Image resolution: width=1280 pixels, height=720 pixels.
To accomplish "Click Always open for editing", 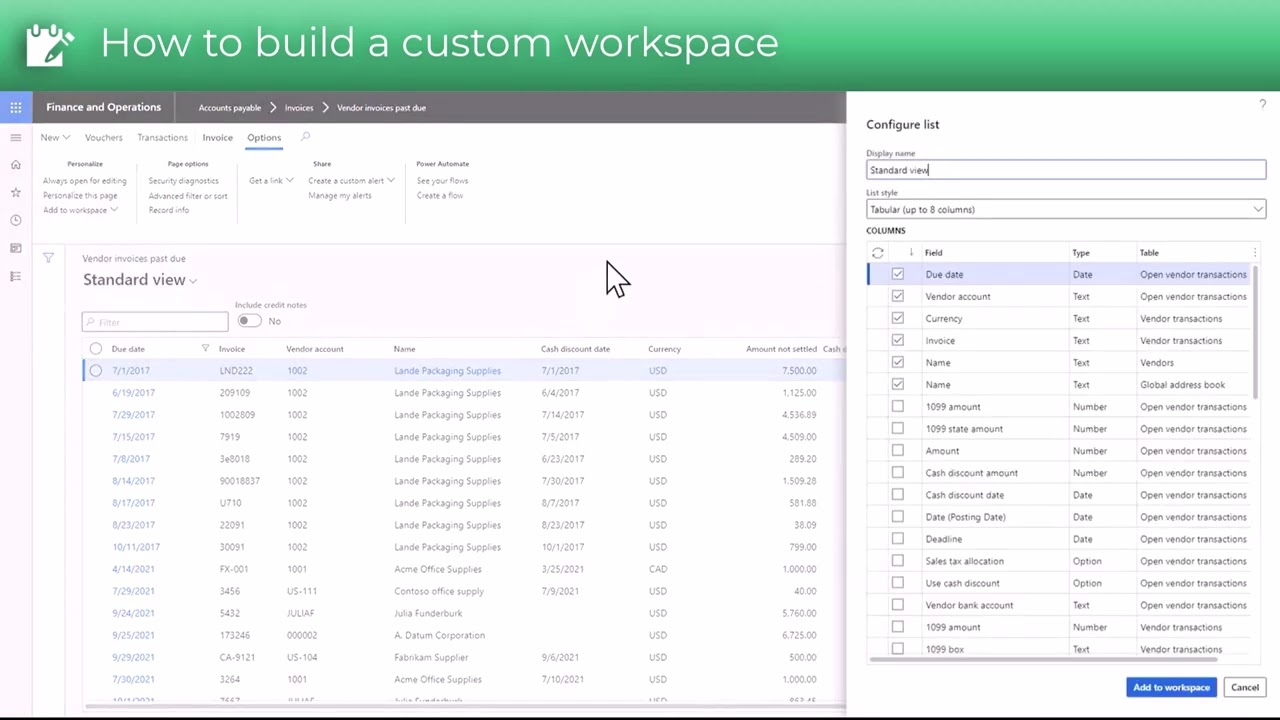I will (x=85, y=181).
